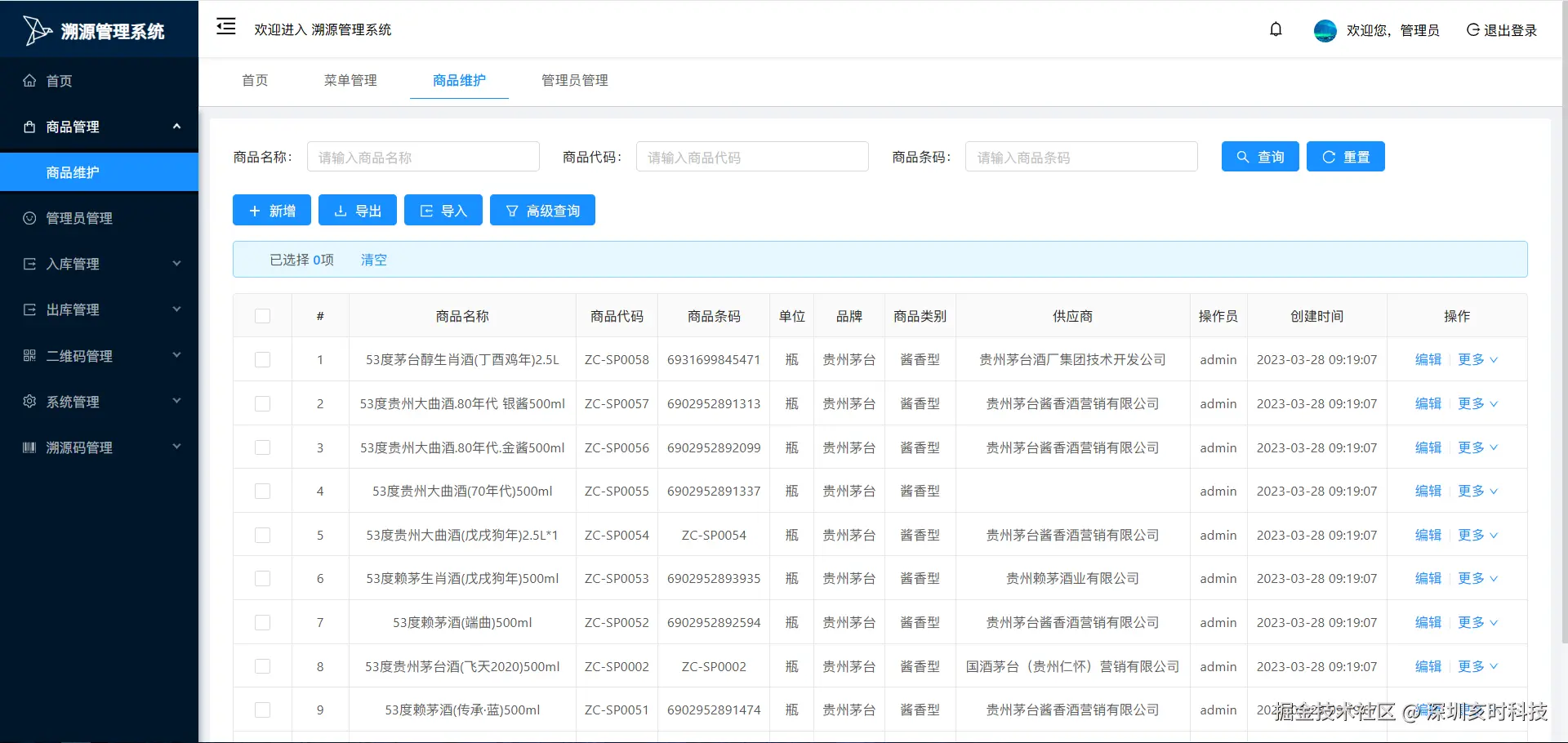The height and width of the screenshot is (743, 1568).
Task: Click the download icon in 导出 button
Action: pyautogui.click(x=341, y=211)
